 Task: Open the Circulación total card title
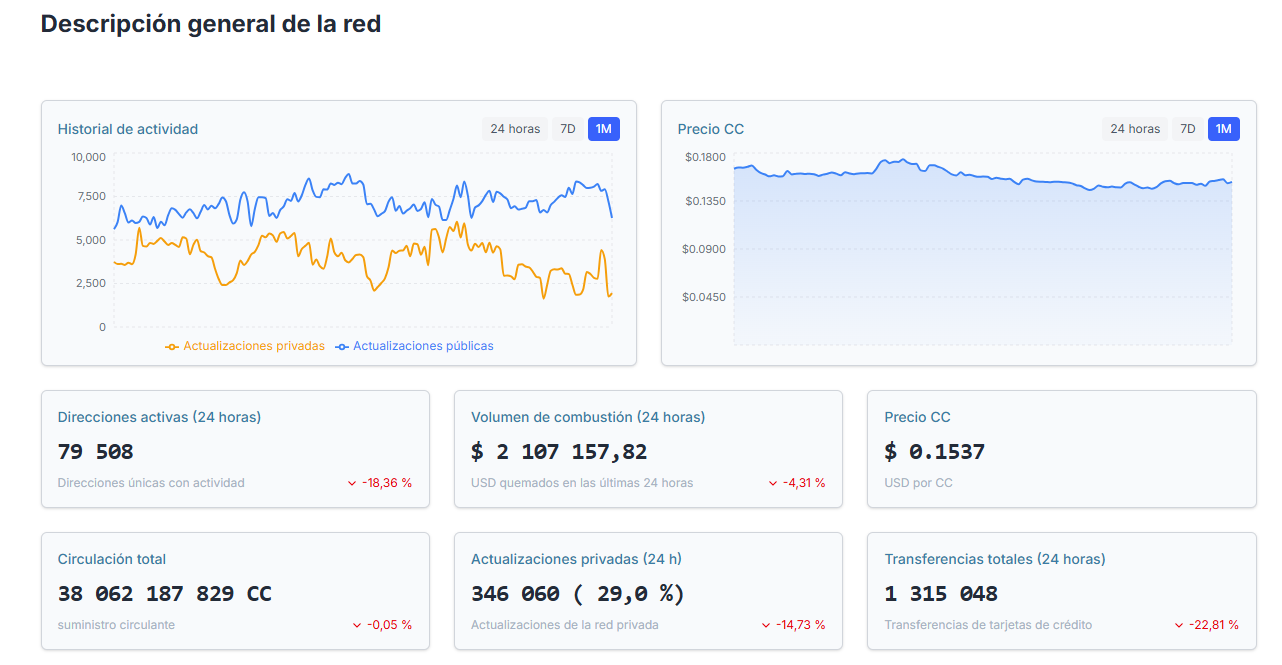[112, 559]
